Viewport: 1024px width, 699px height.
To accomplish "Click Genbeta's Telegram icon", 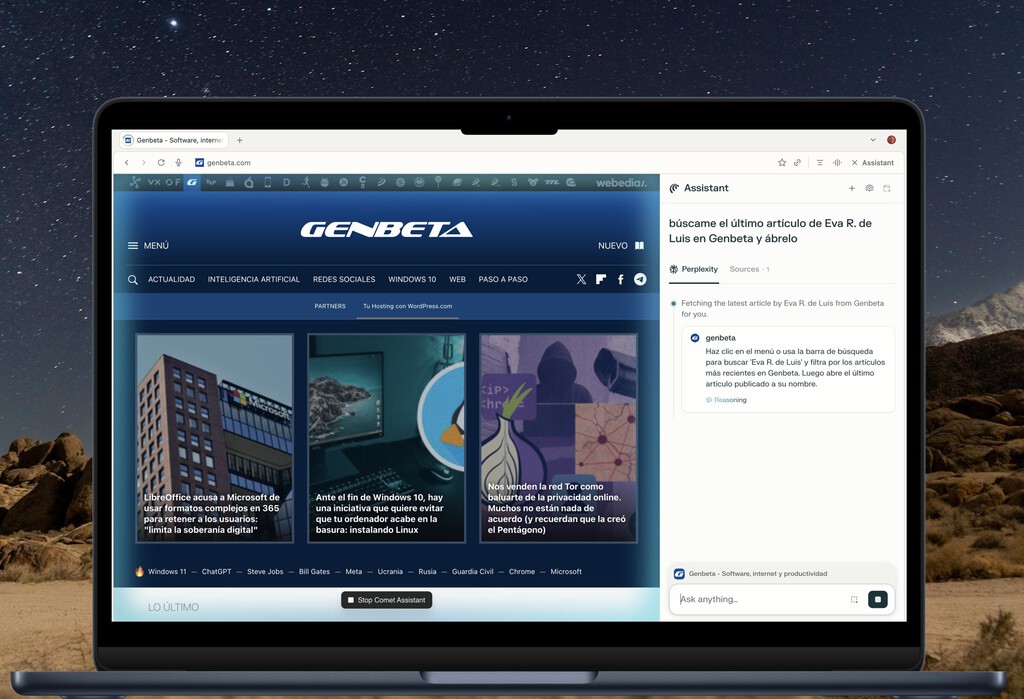I will click(x=640, y=279).
